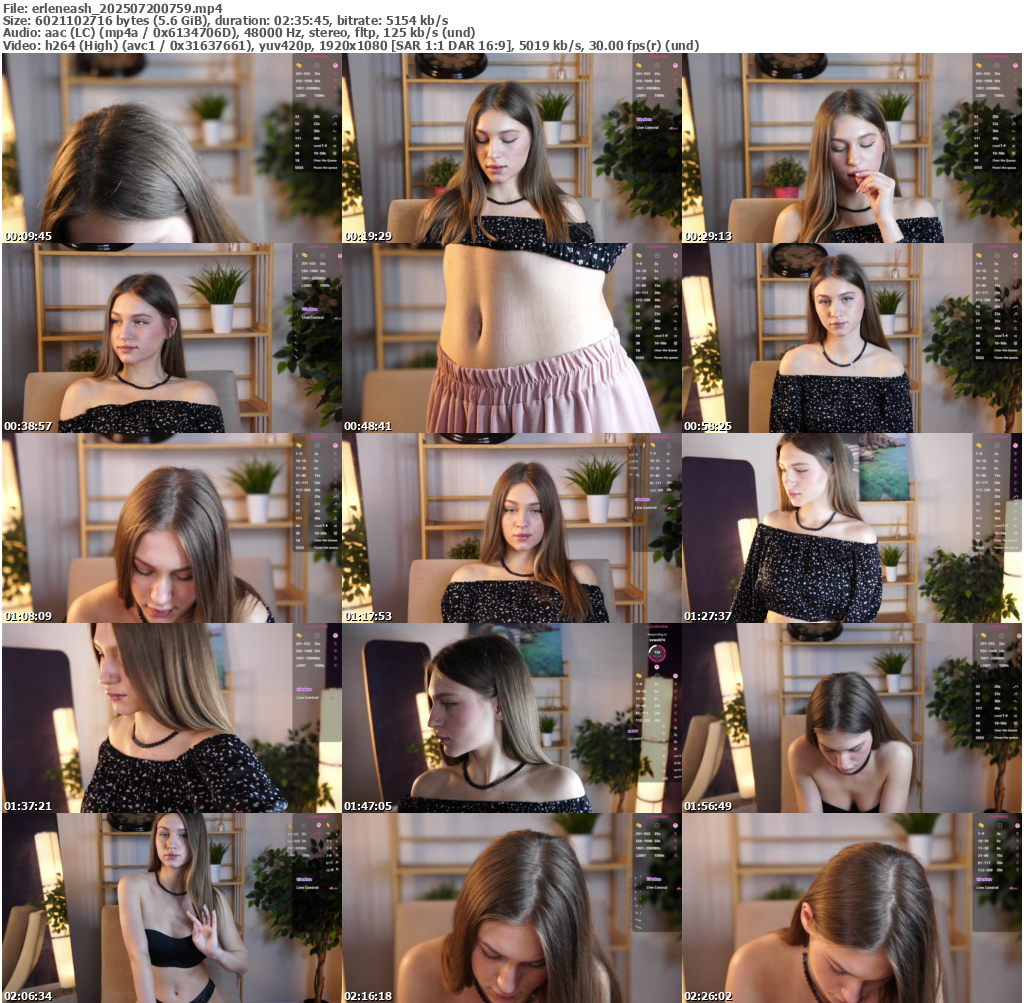Click the thumbnail timestamped 02:26:02
Image resolution: width=1024 pixels, height=1003 pixels.
(852, 908)
